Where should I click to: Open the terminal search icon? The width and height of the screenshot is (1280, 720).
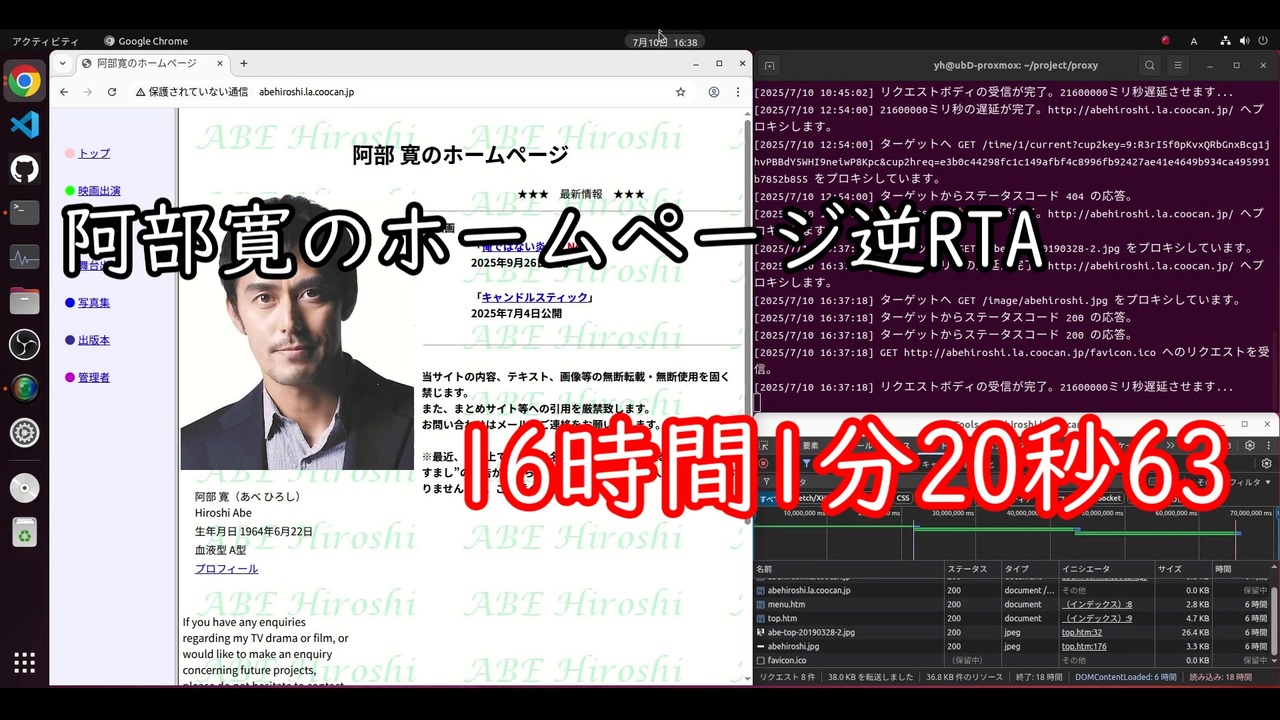tap(1150, 65)
